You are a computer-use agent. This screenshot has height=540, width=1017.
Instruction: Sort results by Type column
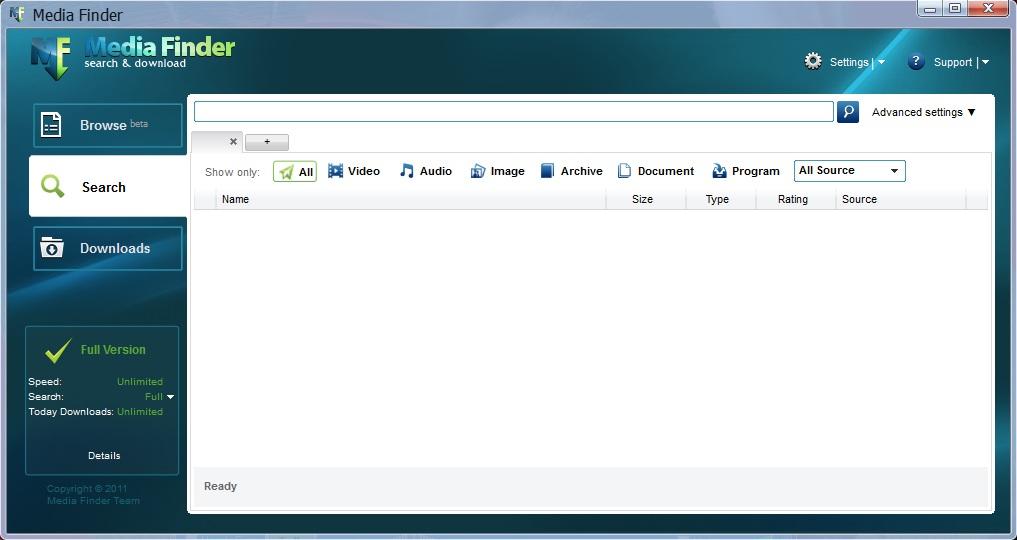721,199
